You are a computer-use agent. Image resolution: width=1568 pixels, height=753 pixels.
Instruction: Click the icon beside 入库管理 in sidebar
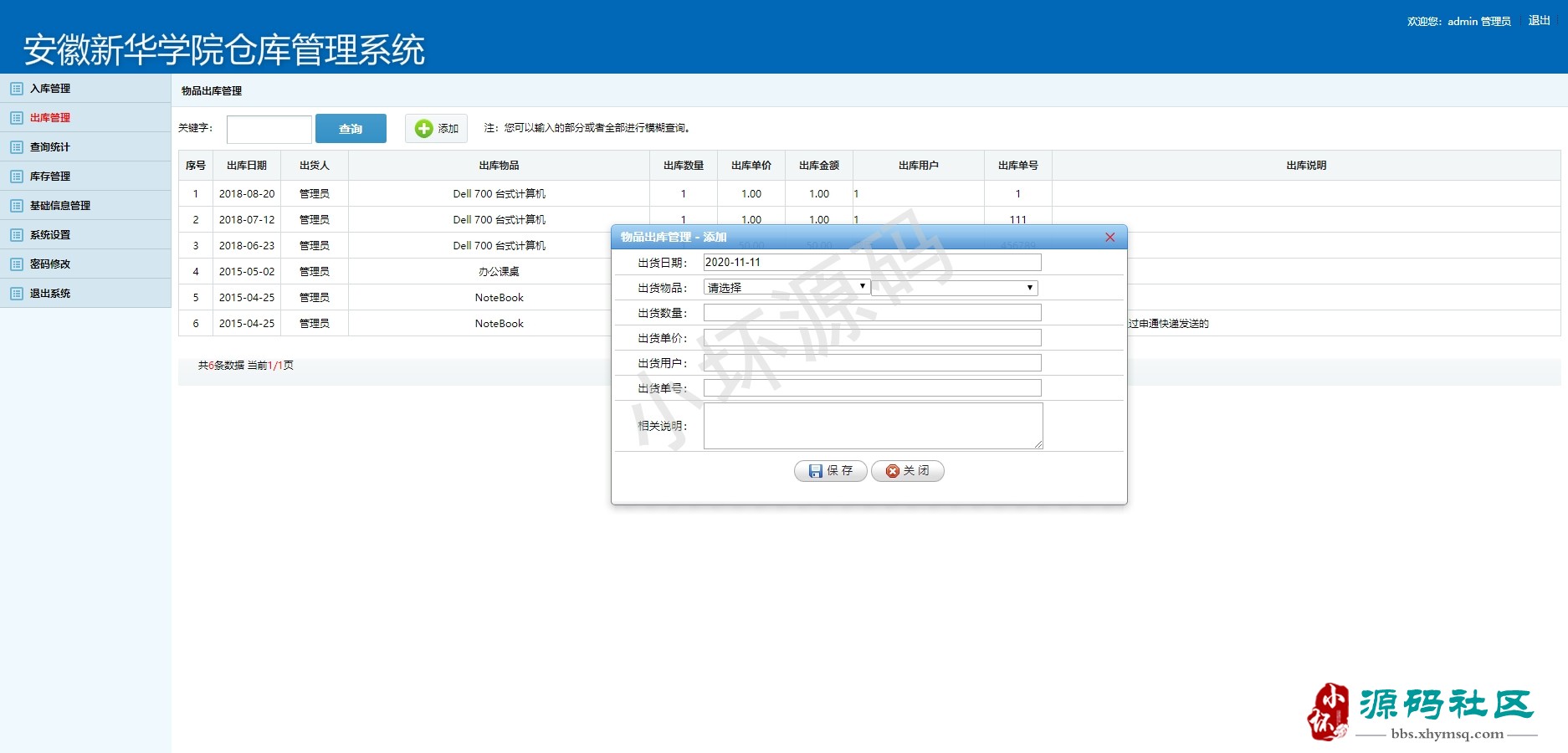tap(17, 89)
